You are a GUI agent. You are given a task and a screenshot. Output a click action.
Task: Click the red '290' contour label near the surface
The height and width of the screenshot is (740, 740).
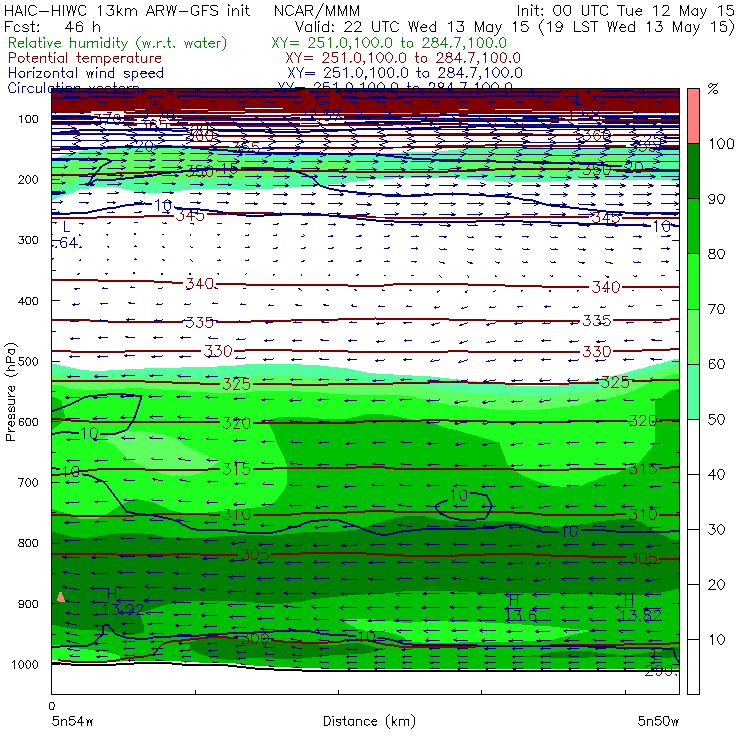point(660,671)
